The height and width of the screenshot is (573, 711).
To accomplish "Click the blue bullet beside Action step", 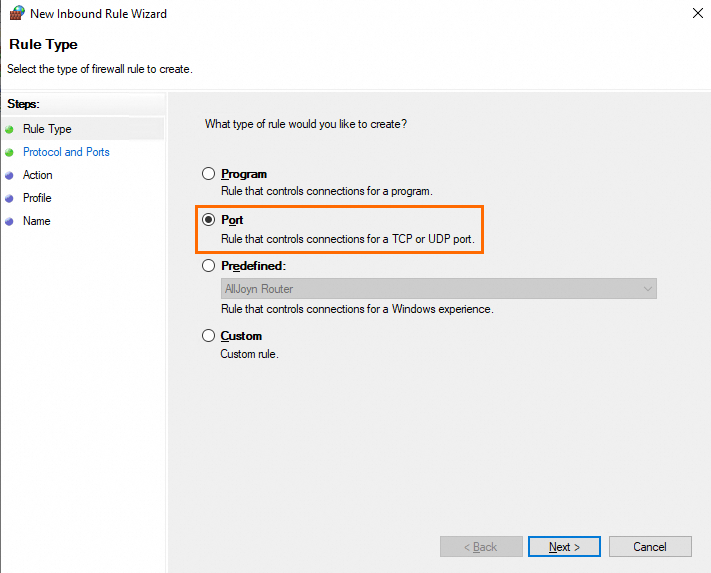I will pyautogui.click(x=10, y=175).
